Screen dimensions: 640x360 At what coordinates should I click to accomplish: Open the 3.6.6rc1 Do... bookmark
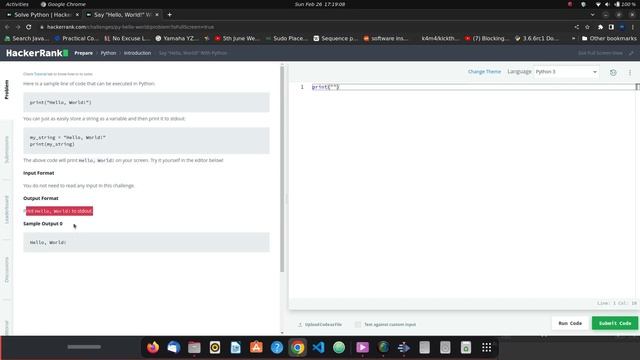click(537, 38)
